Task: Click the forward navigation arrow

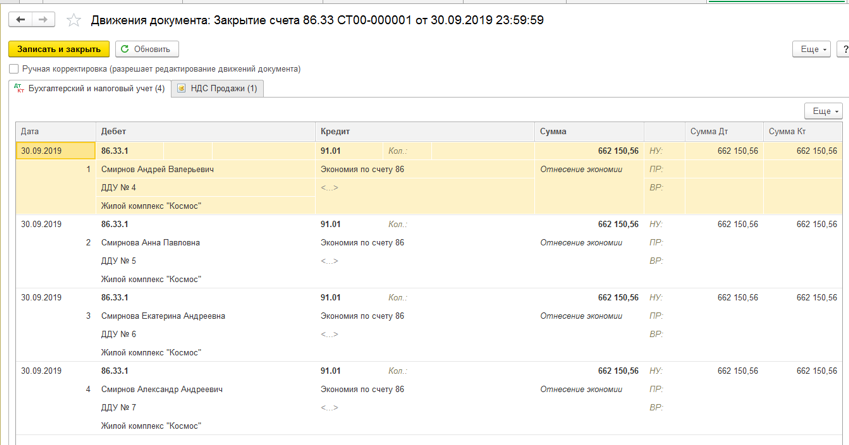Action: coord(43,20)
